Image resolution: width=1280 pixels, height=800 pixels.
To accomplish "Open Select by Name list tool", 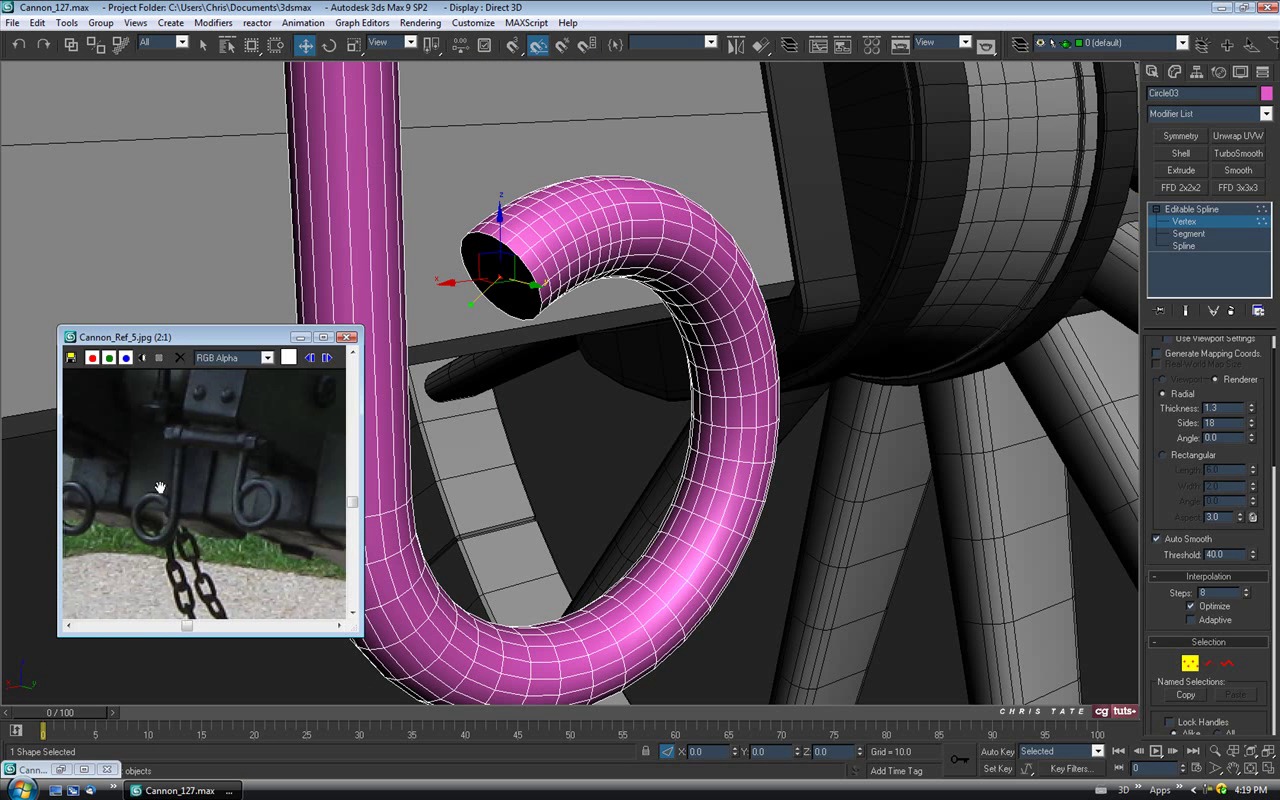I will tap(227, 45).
